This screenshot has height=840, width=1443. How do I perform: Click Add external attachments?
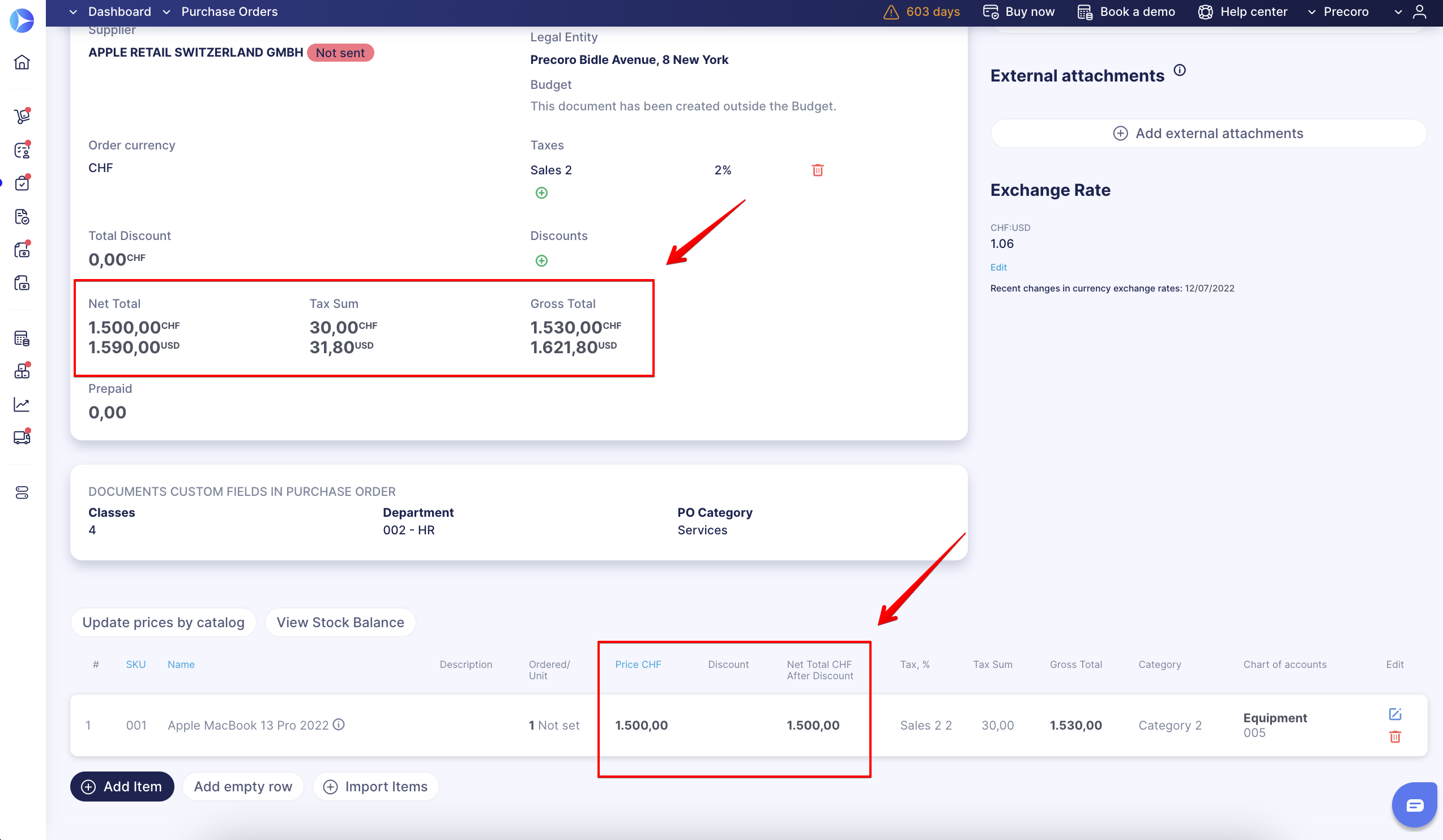pos(1208,134)
